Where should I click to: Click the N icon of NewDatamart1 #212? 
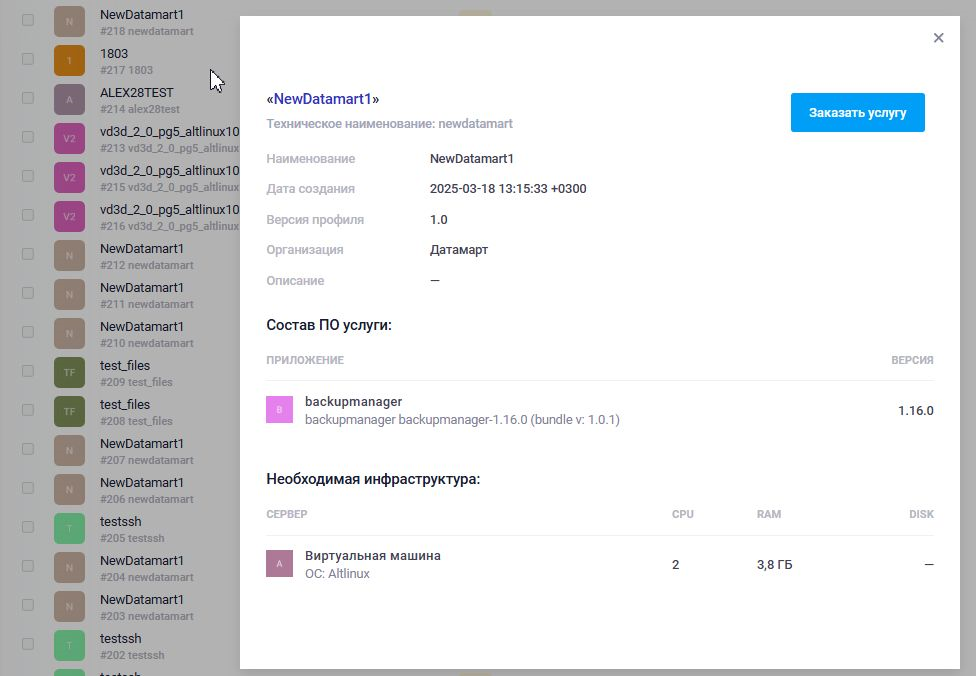(x=69, y=256)
